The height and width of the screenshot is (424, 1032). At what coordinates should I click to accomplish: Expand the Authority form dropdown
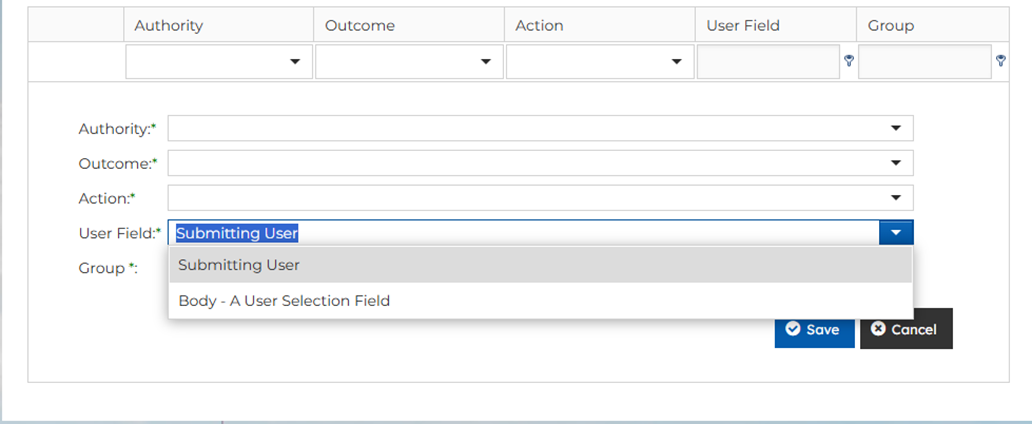(896, 129)
